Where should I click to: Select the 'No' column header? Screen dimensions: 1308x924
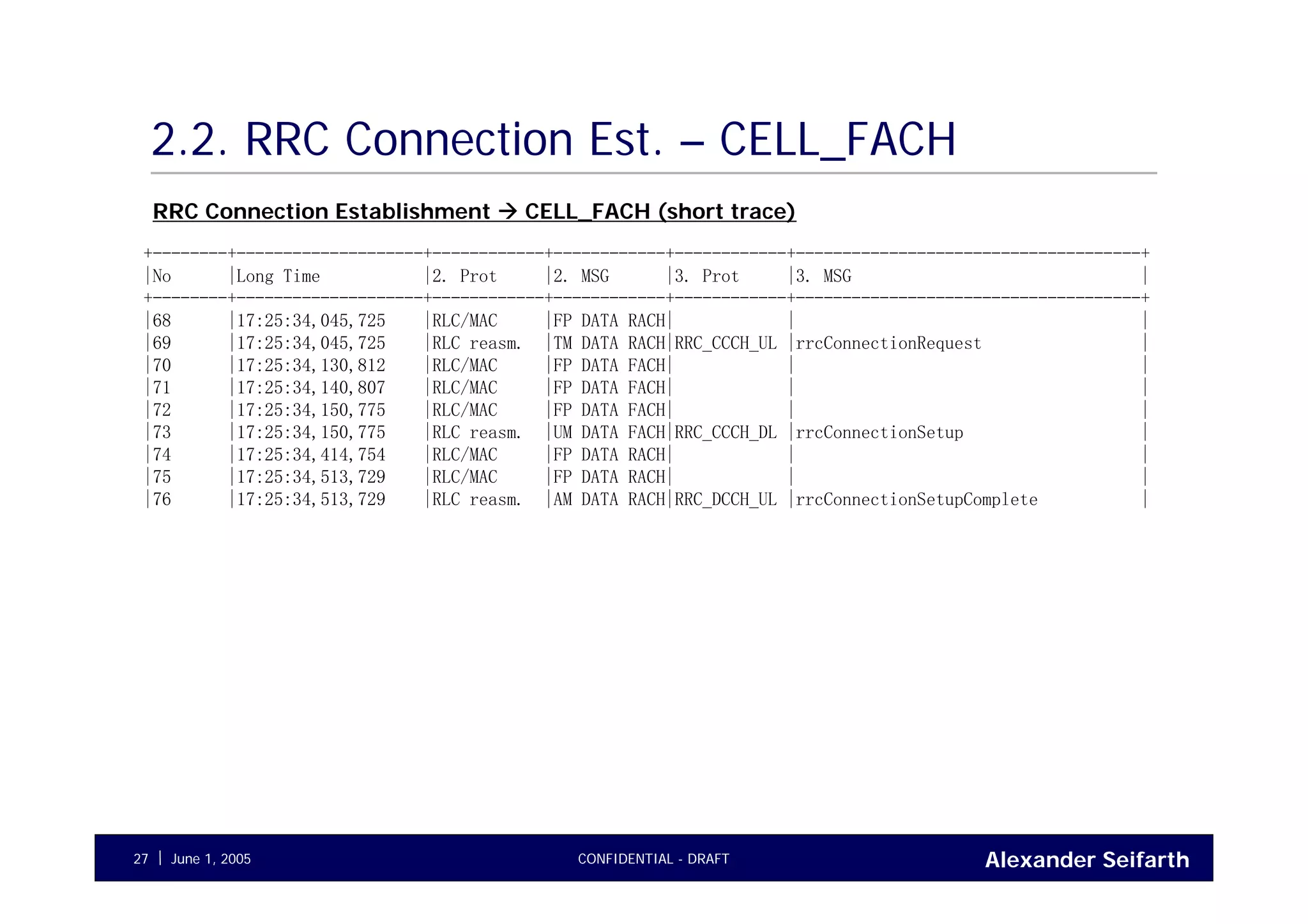(x=162, y=276)
